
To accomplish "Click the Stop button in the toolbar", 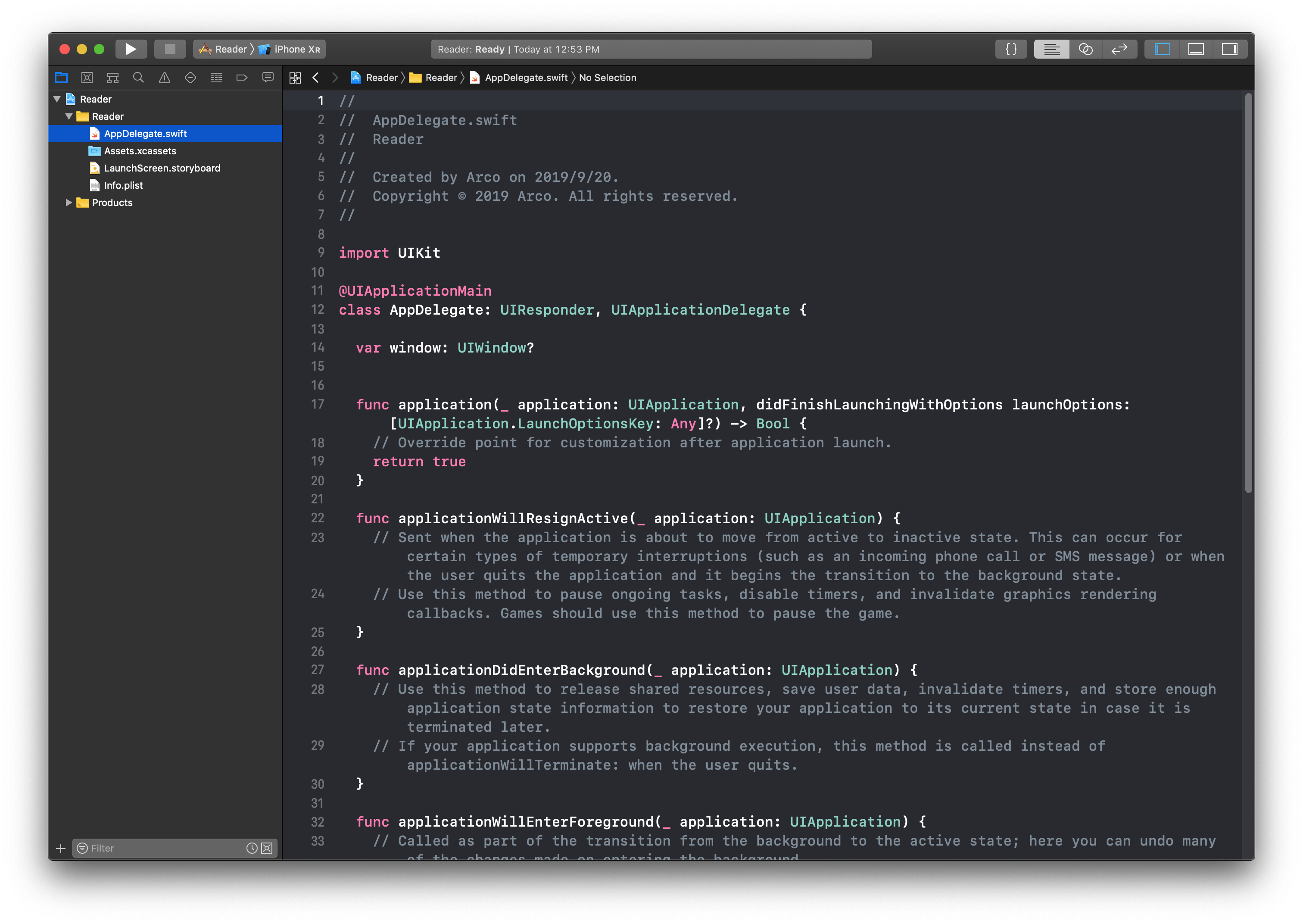I will pyautogui.click(x=169, y=49).
